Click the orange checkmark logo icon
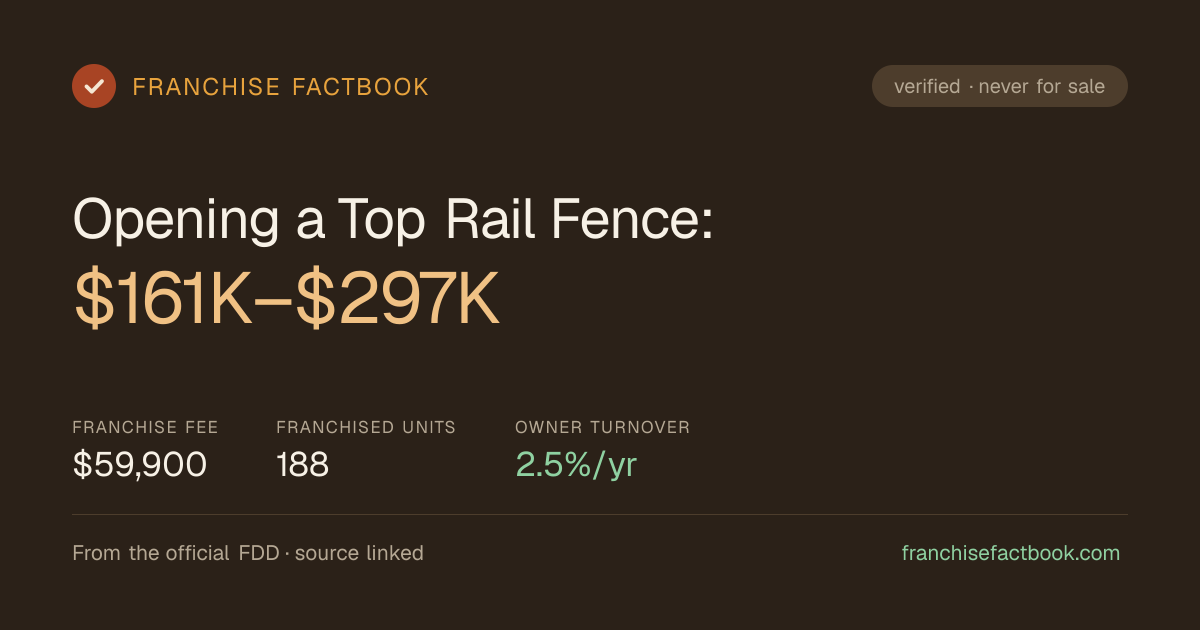The width and height of the screenshot is (1200, 630). point(94,86)
